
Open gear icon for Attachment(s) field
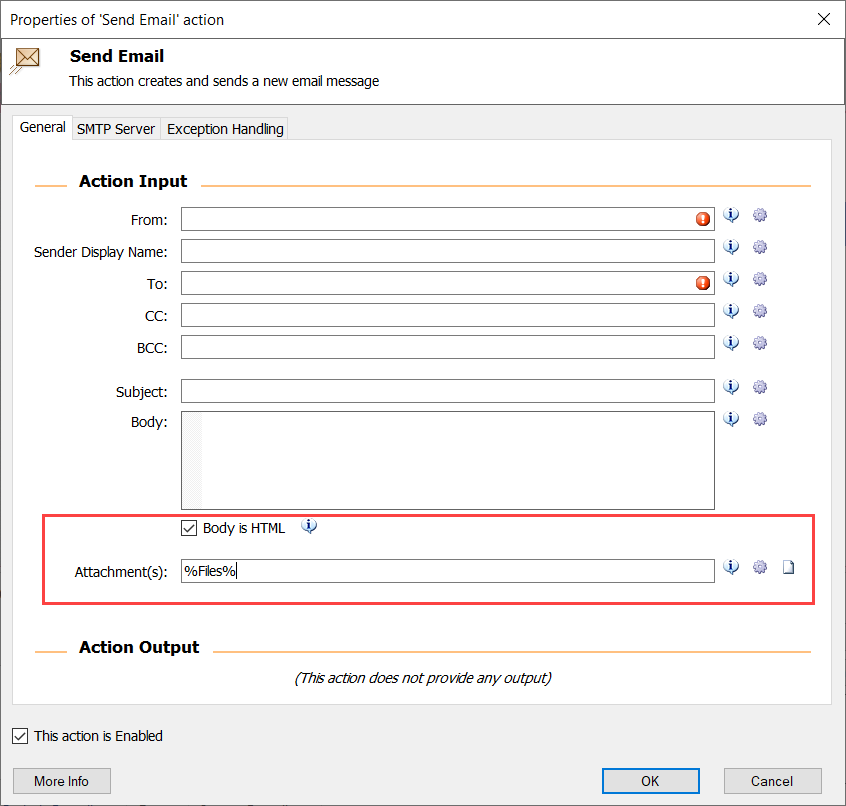760,567
